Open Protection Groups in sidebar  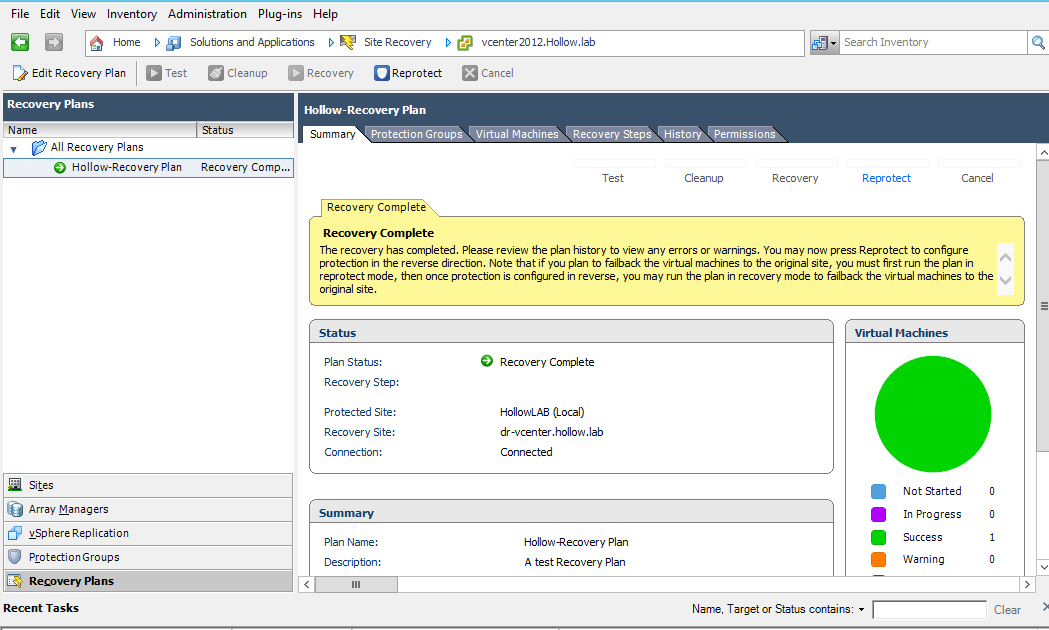click(x=74, y=557)
